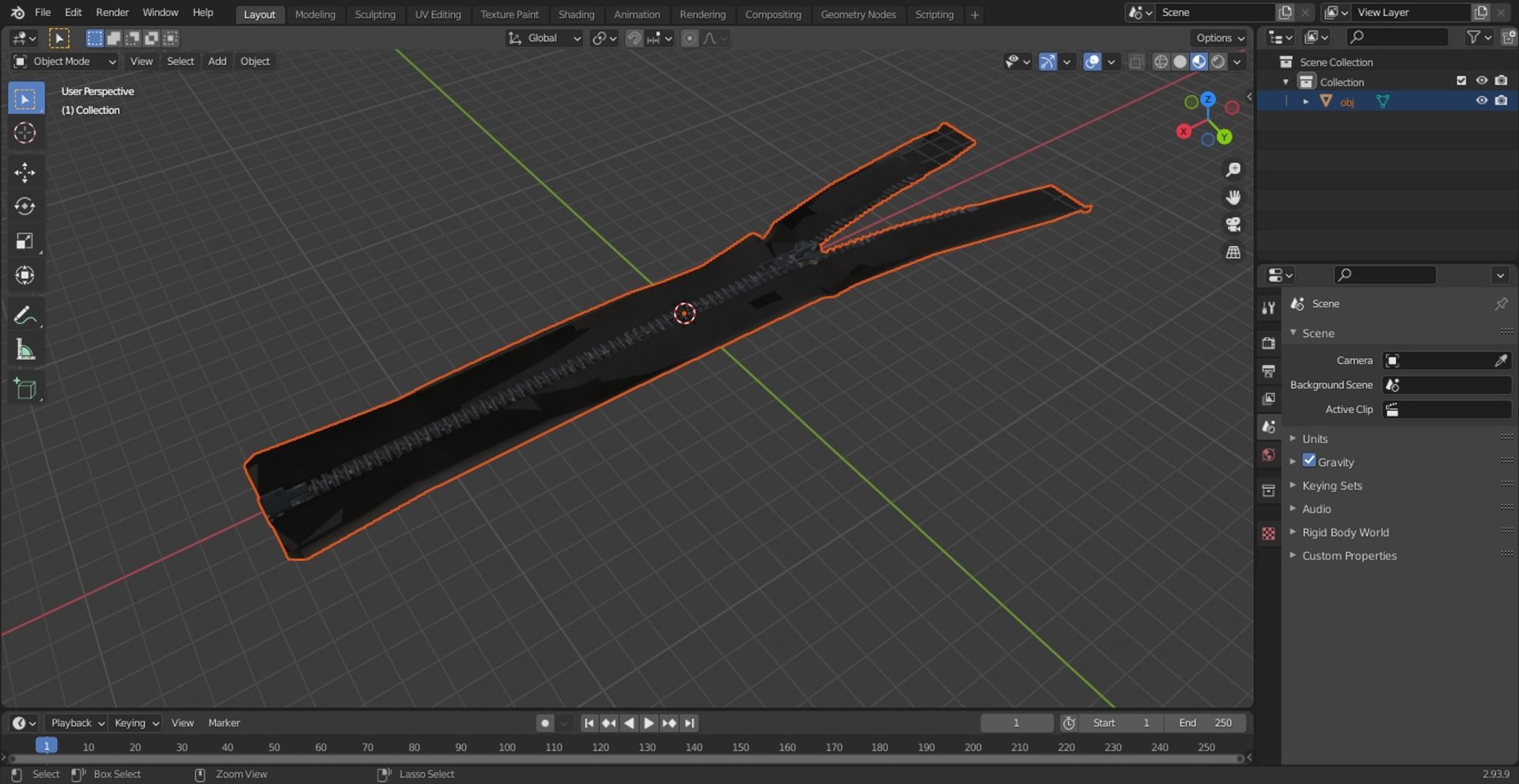This screenshot has width=1519, height=784.
Task: Switch to the UV Editing workspace tab
Action: (x=438, y=14)
